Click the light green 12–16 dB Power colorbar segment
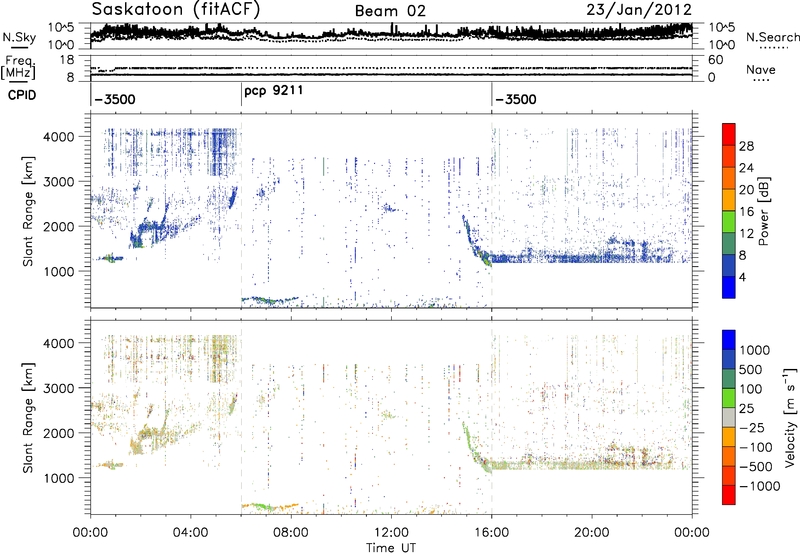 [x=729, y=222]
